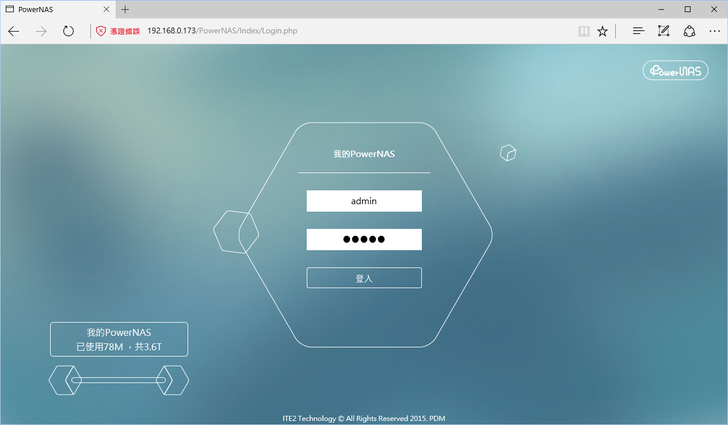The height and width of the screenshot is (425, 728).
Task: Click the PowerNAS logo badge
Action: (x=676, y=71)
